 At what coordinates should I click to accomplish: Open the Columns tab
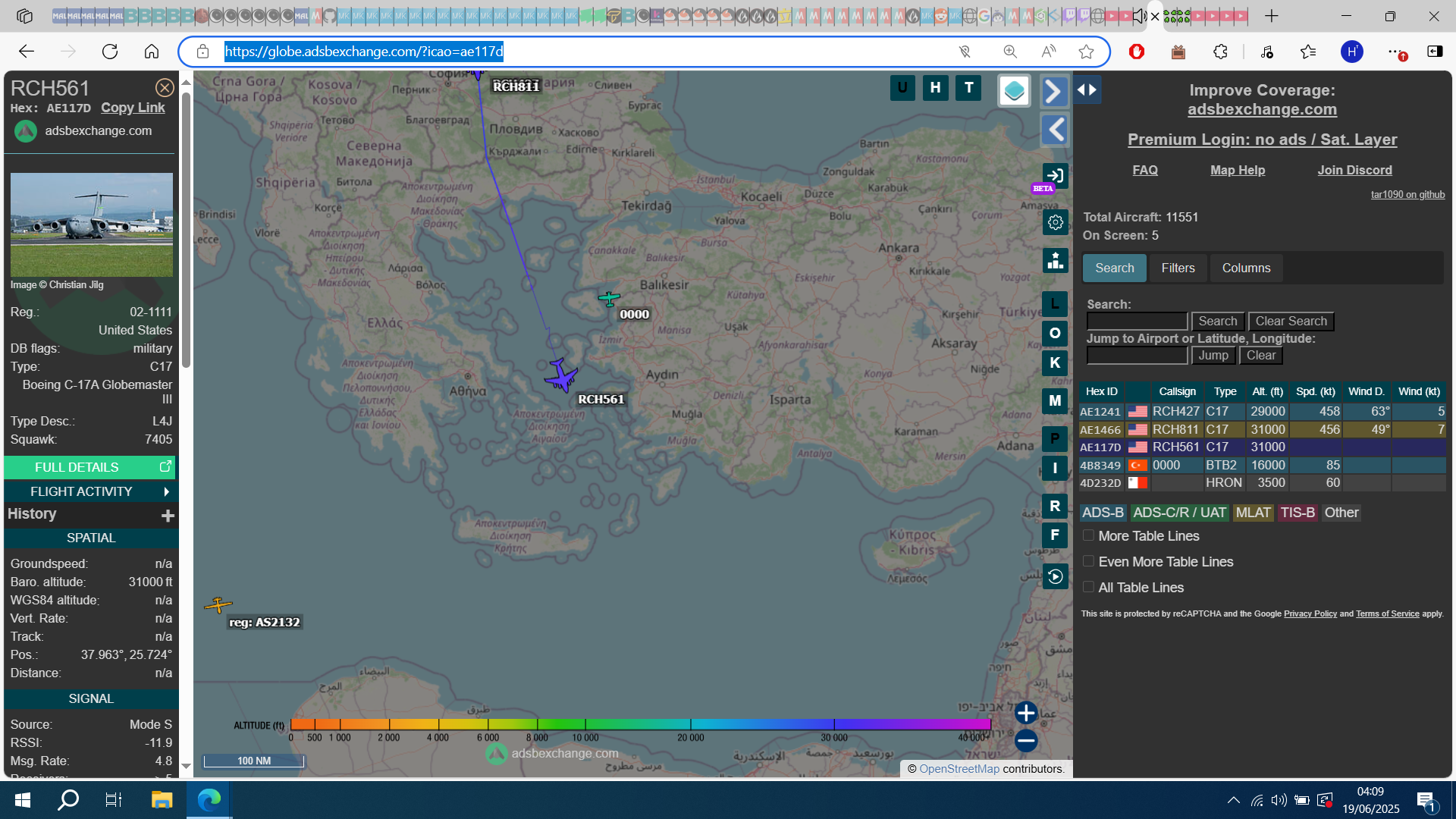point(1246,268)
